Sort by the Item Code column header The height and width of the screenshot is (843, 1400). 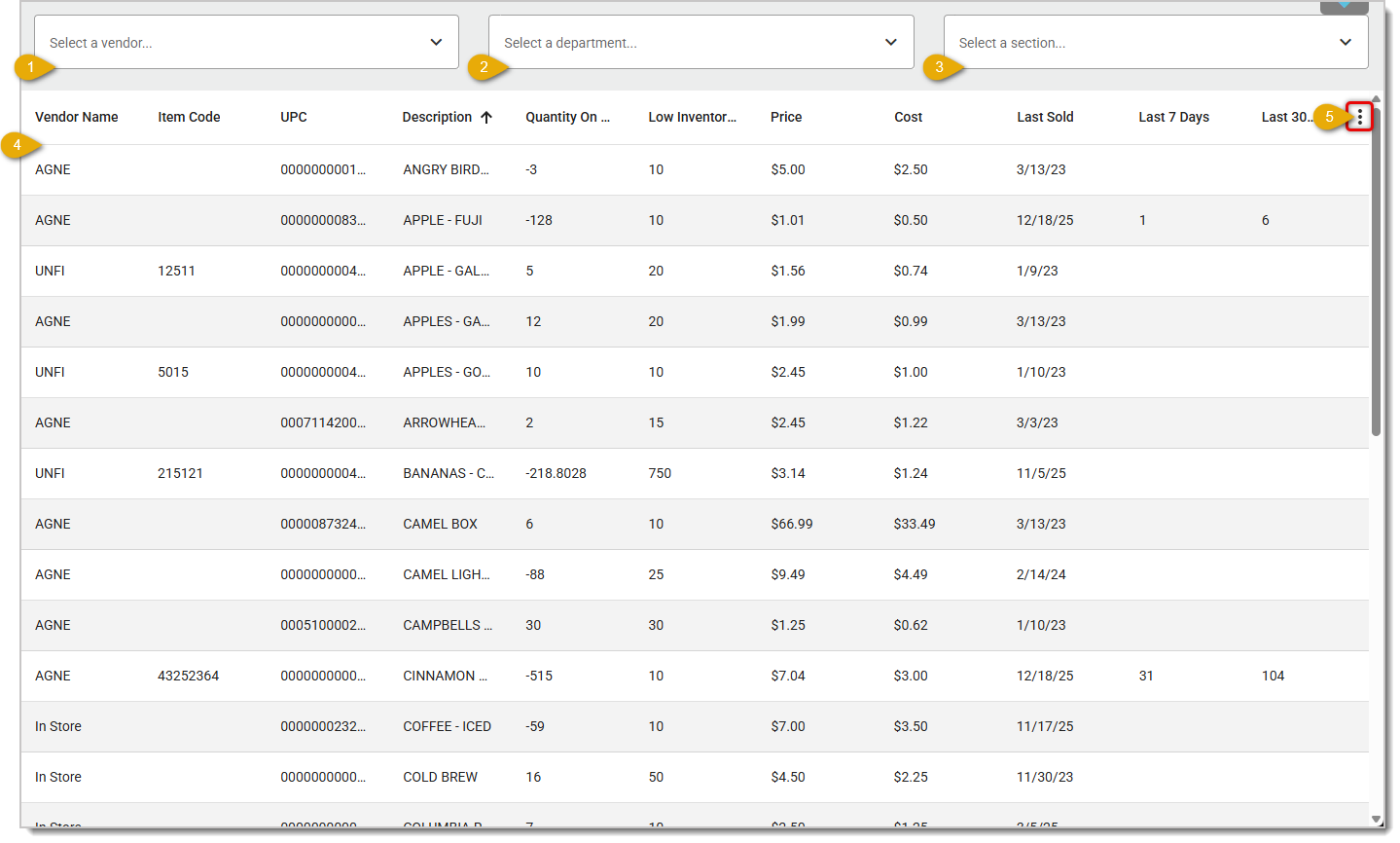[x=189, y=117]
